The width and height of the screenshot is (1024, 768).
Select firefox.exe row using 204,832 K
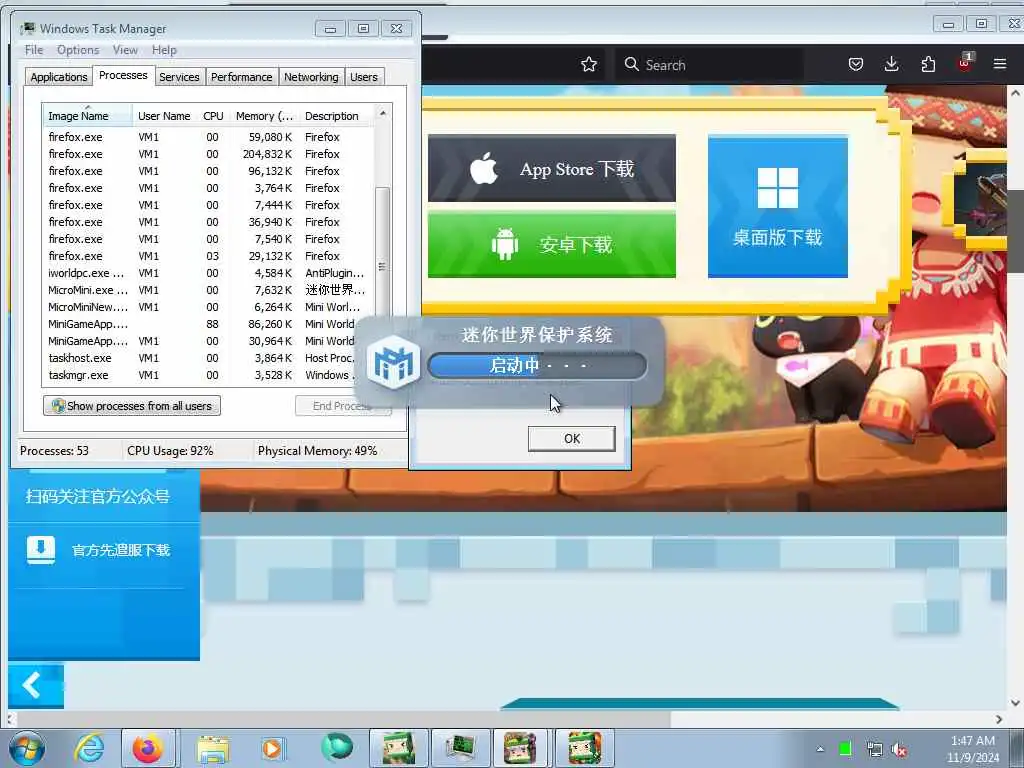(x=209, y=154)
